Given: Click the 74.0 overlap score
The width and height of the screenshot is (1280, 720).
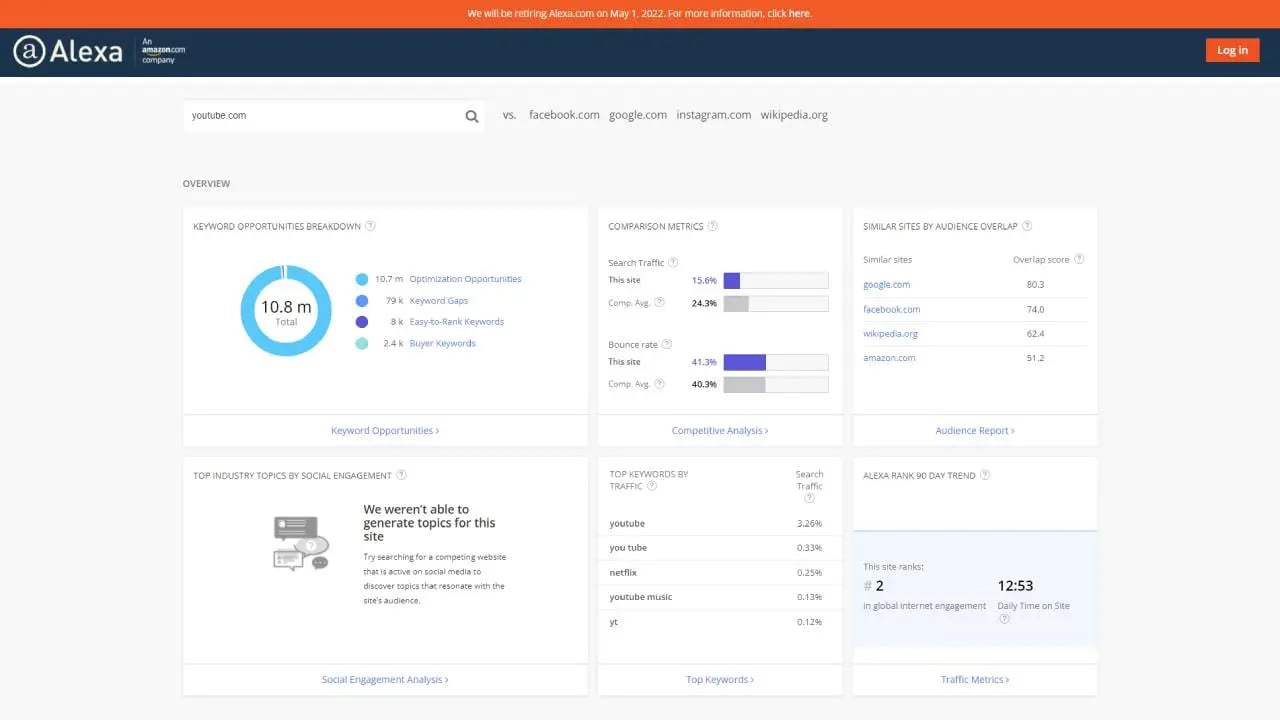Looking at the screenshot, I should tap(1035, 310).
